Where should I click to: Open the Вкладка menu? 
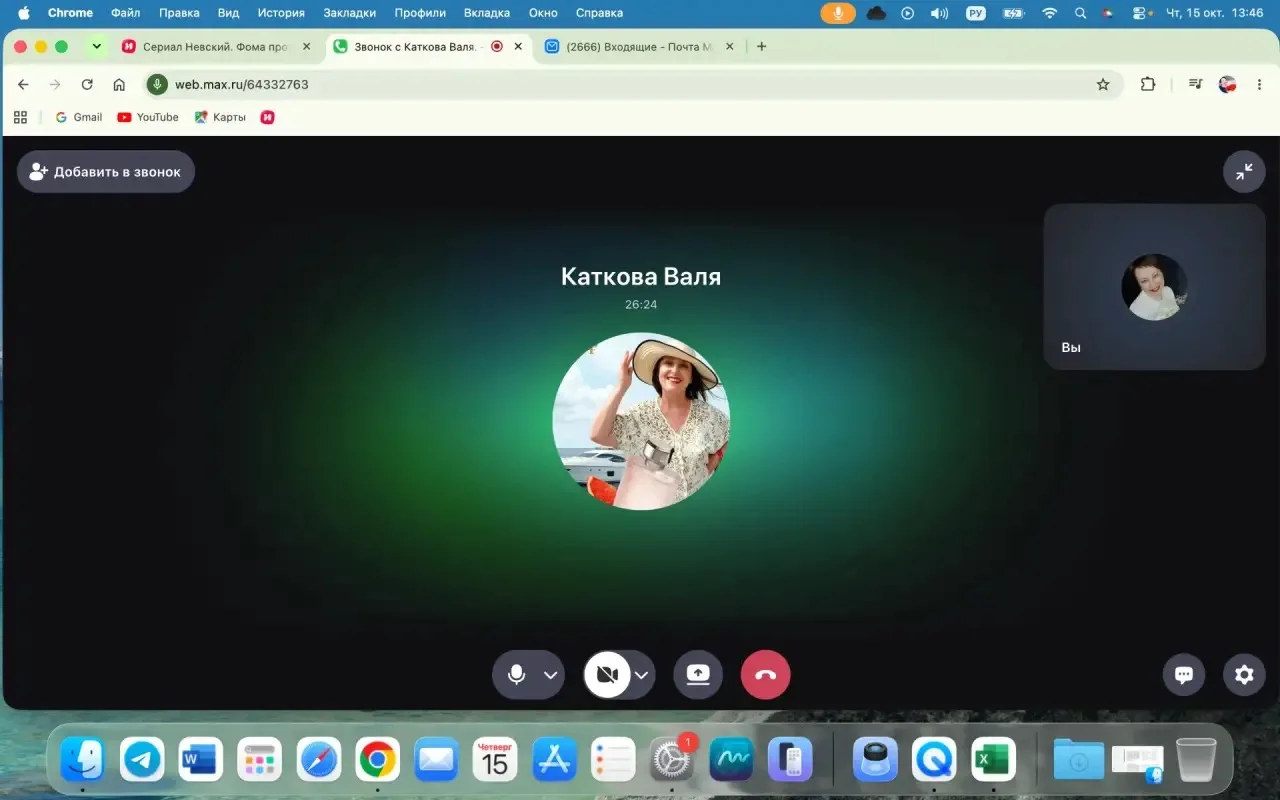(487, 13)
